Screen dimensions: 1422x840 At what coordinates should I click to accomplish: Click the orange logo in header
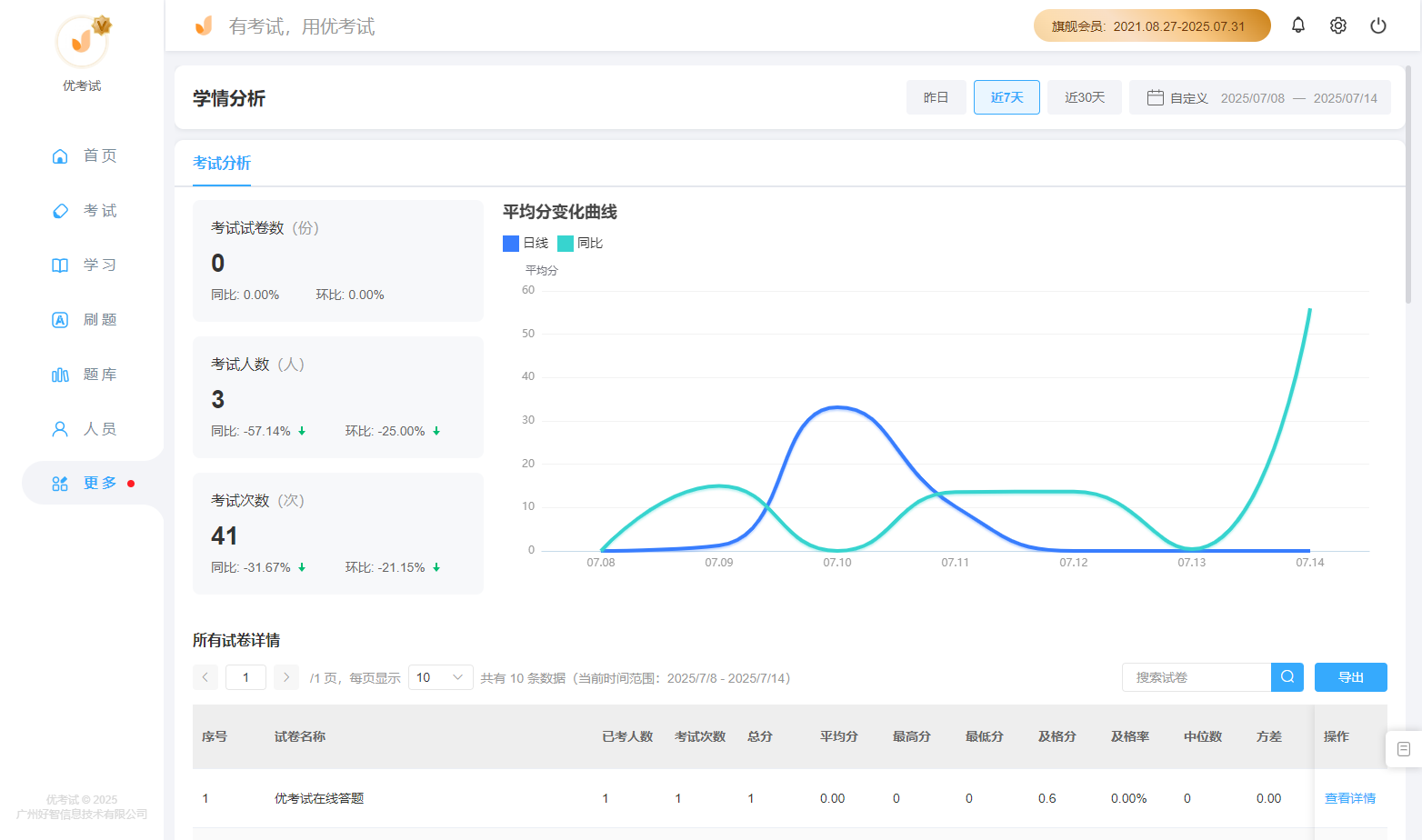click(204, 25)
